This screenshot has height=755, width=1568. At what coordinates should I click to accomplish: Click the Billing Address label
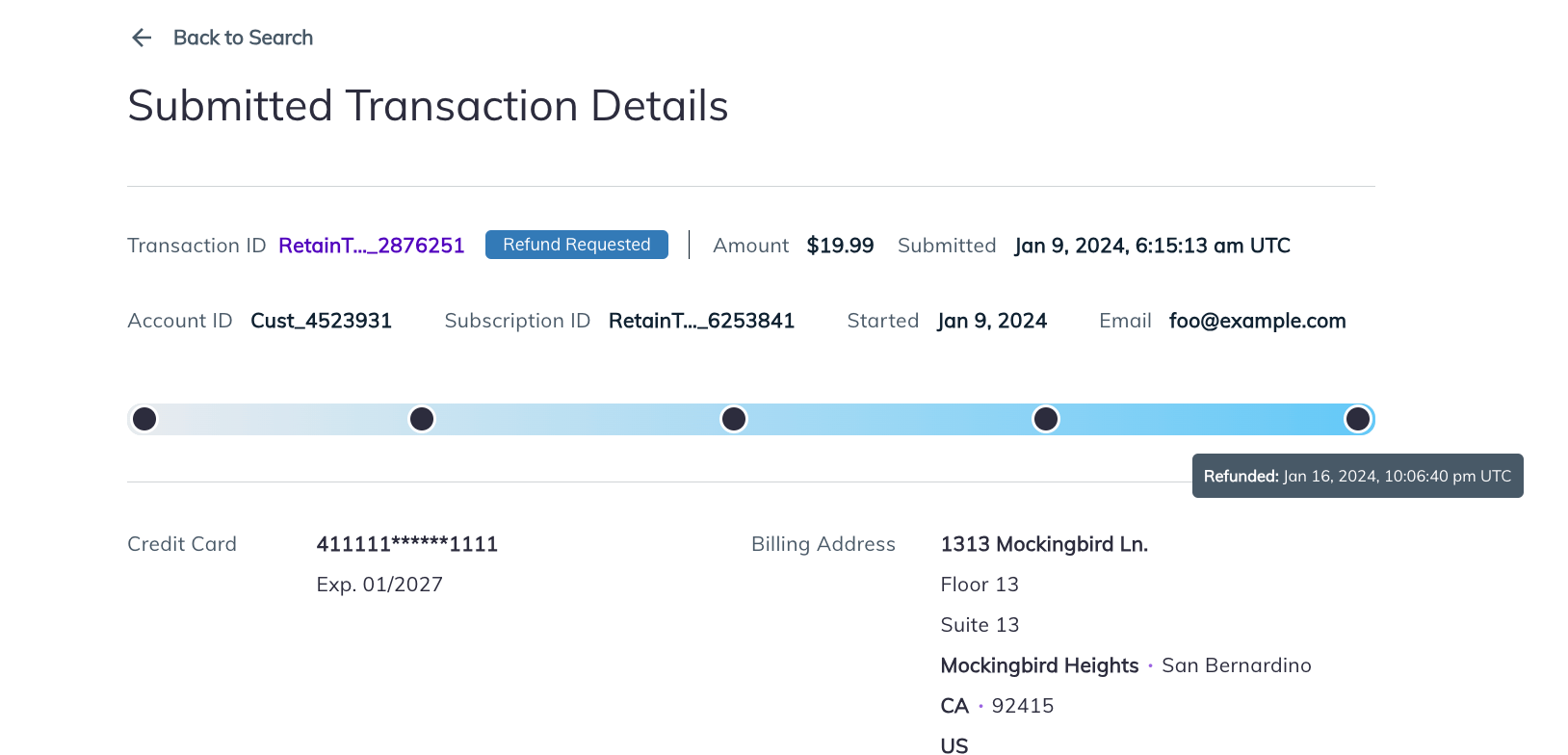pos(823,544)
